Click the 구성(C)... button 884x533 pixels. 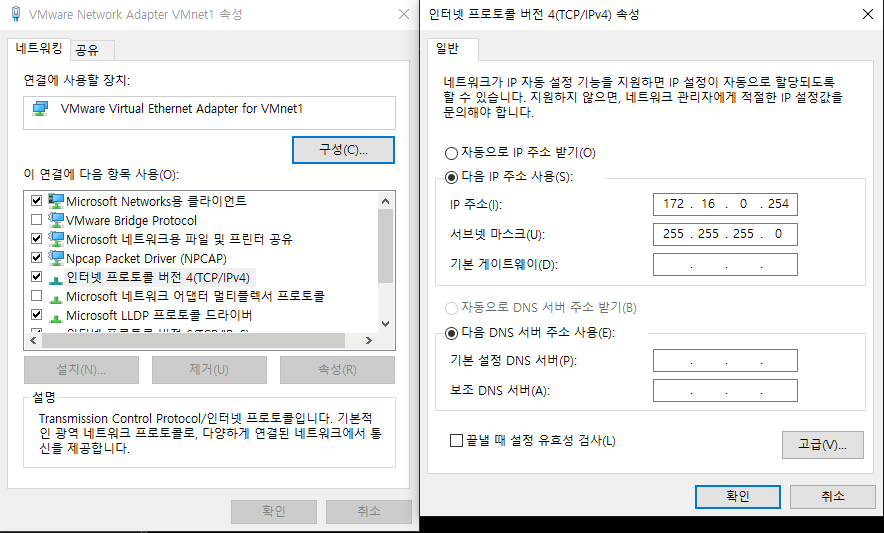(x=343, y=150)
